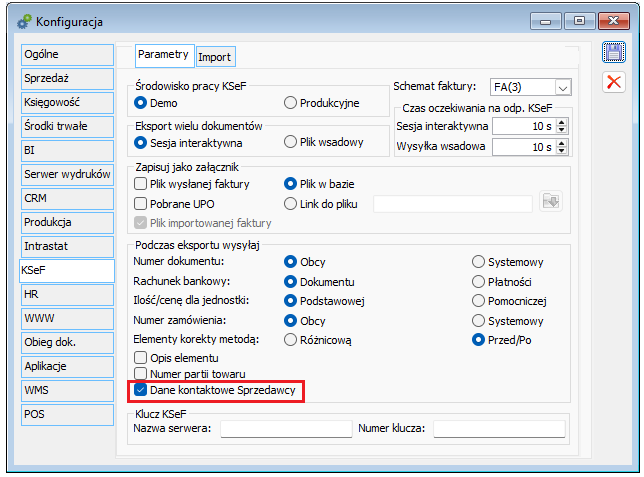Select Różnicową correction method

291,340
